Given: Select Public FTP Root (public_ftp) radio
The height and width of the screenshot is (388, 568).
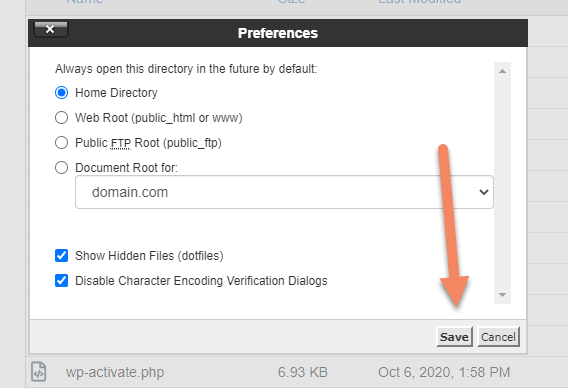Looking at the screenshot, I should pos(62,143).
